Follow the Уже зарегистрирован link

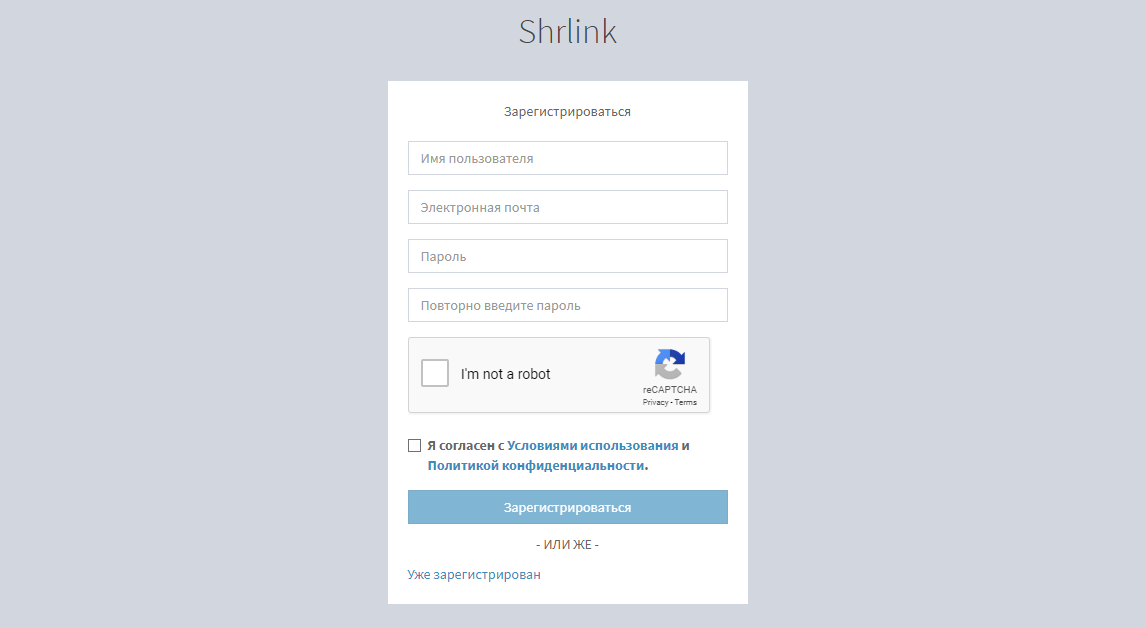point(474,575)
